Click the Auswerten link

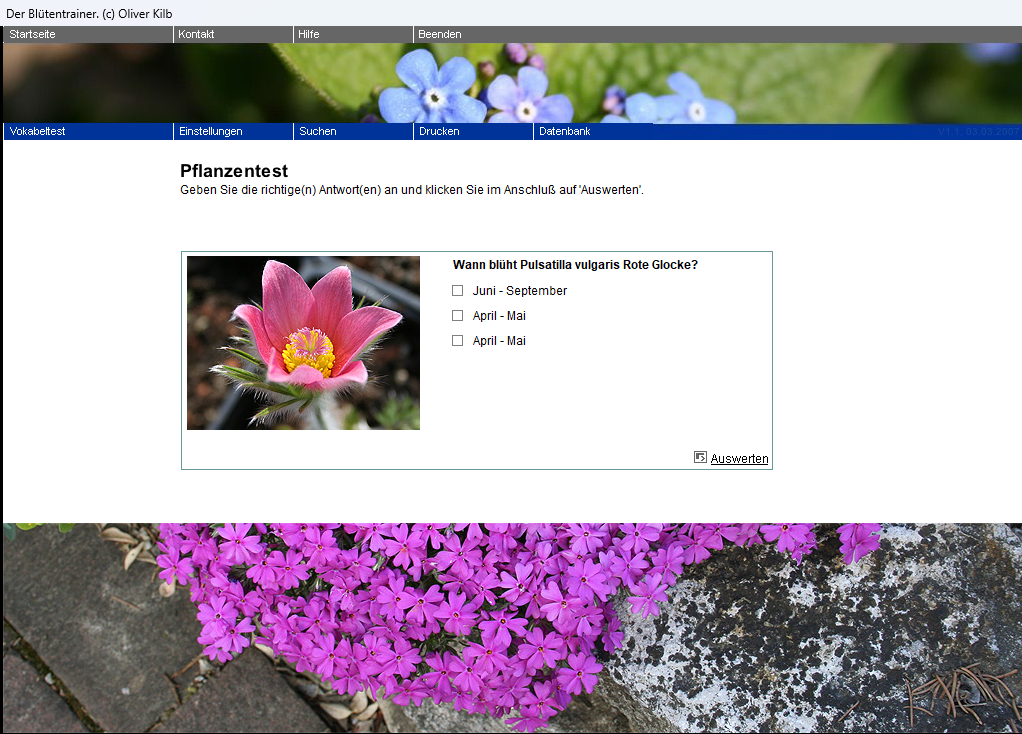click(x=739, y=459)
